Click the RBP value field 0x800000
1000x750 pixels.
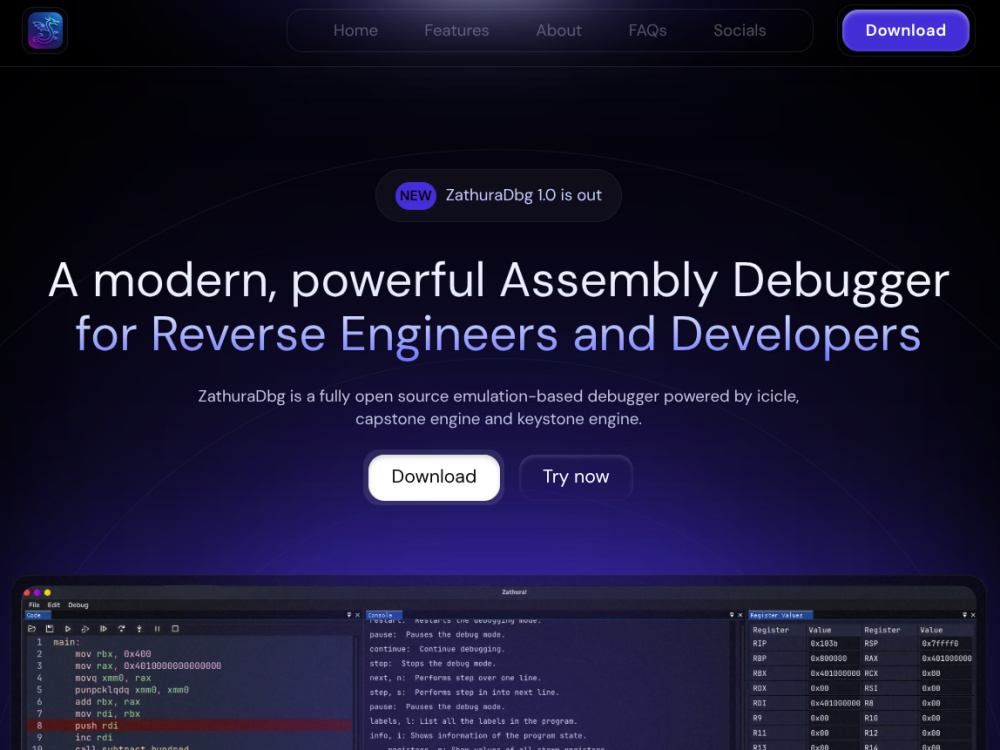[832, 658]
